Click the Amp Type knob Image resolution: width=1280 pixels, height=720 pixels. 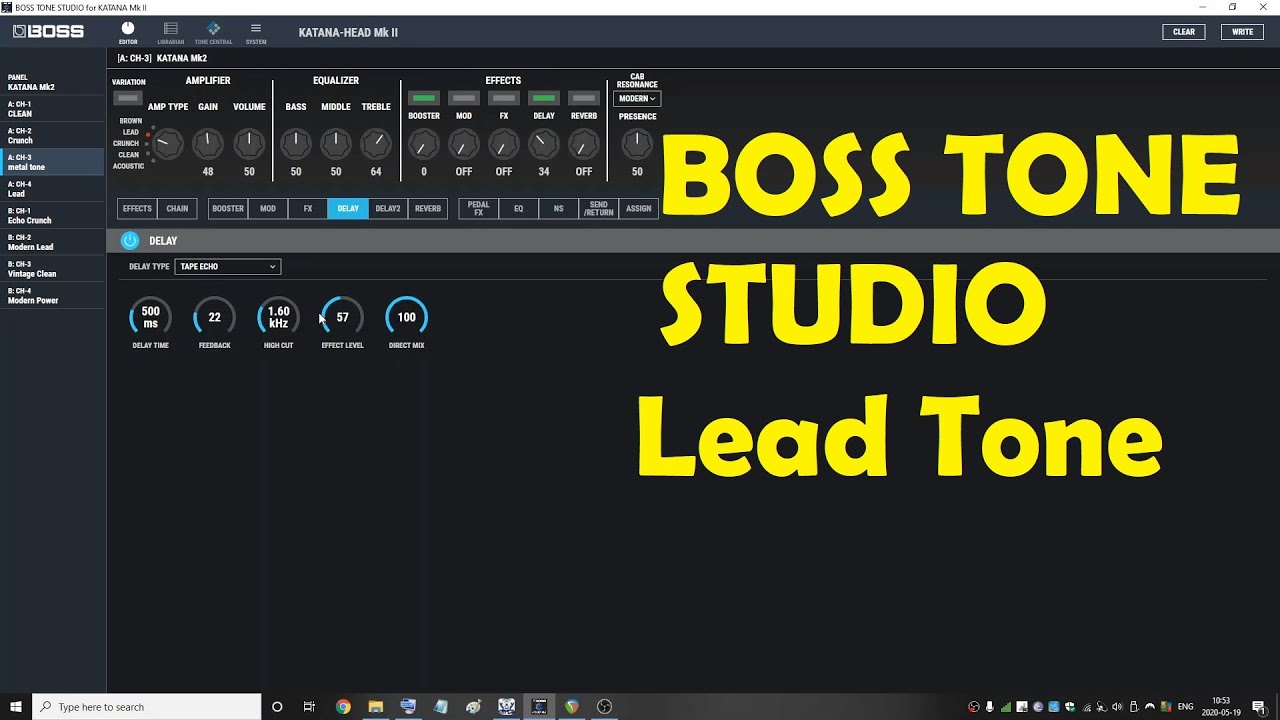(167, 144)
